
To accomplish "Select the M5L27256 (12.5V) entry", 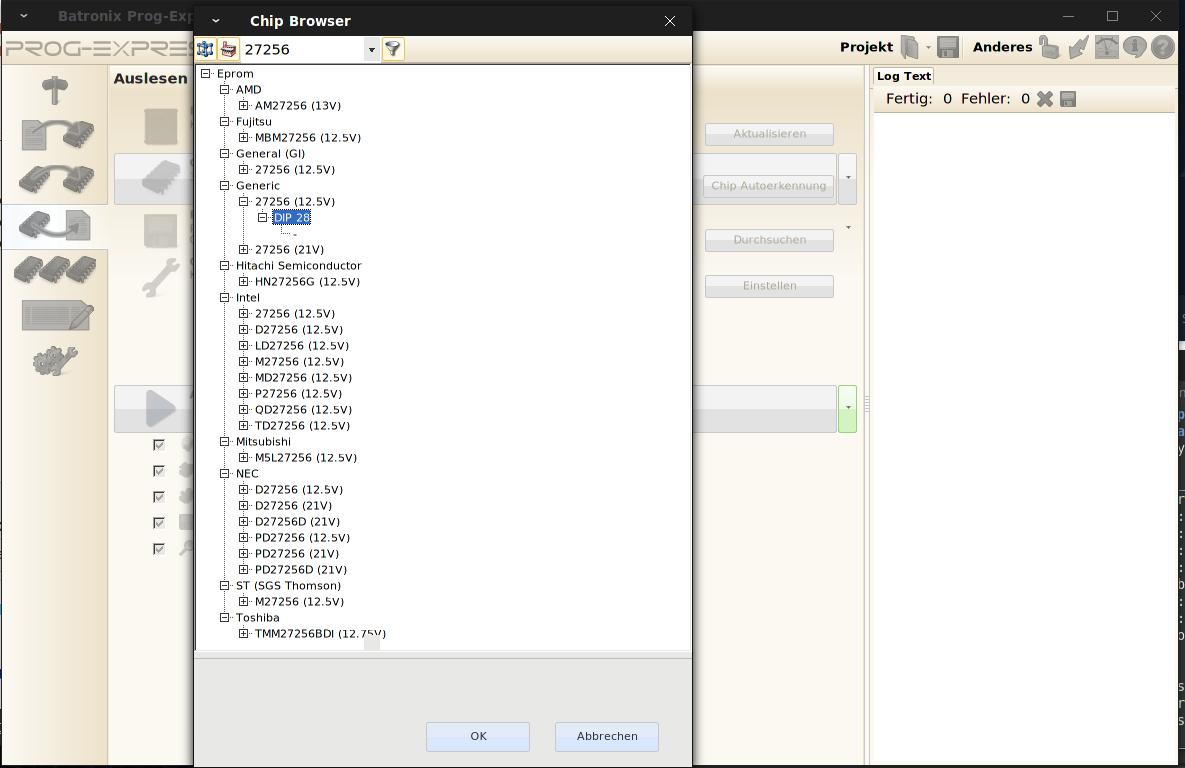I will [x=305, y=457].
